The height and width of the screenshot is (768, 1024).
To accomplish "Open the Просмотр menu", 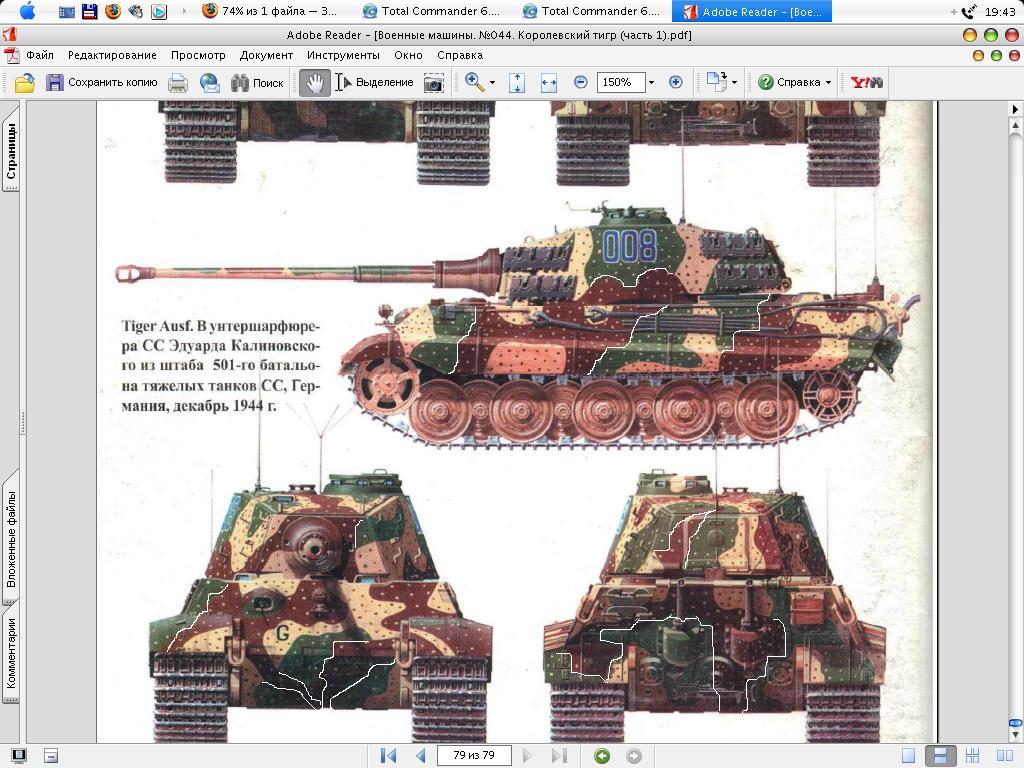I will coord(198,56).
